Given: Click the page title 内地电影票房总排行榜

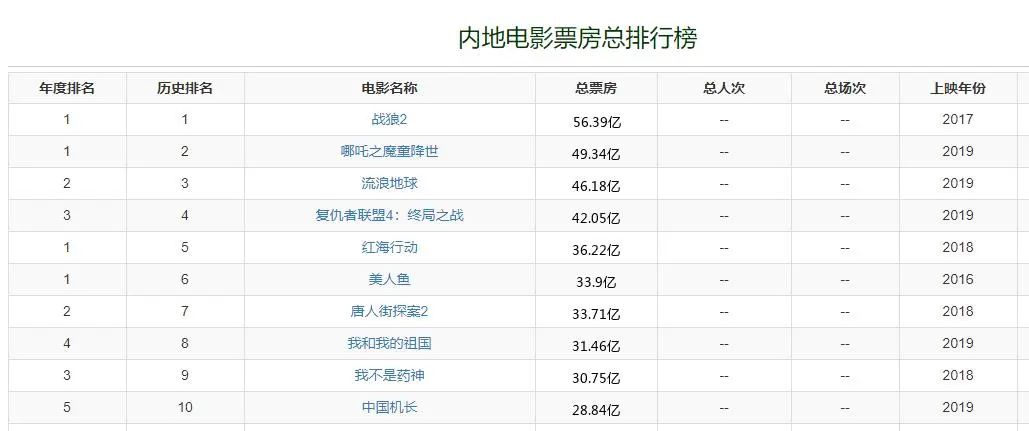Looking at the screenshot, I should pos(578,38).
